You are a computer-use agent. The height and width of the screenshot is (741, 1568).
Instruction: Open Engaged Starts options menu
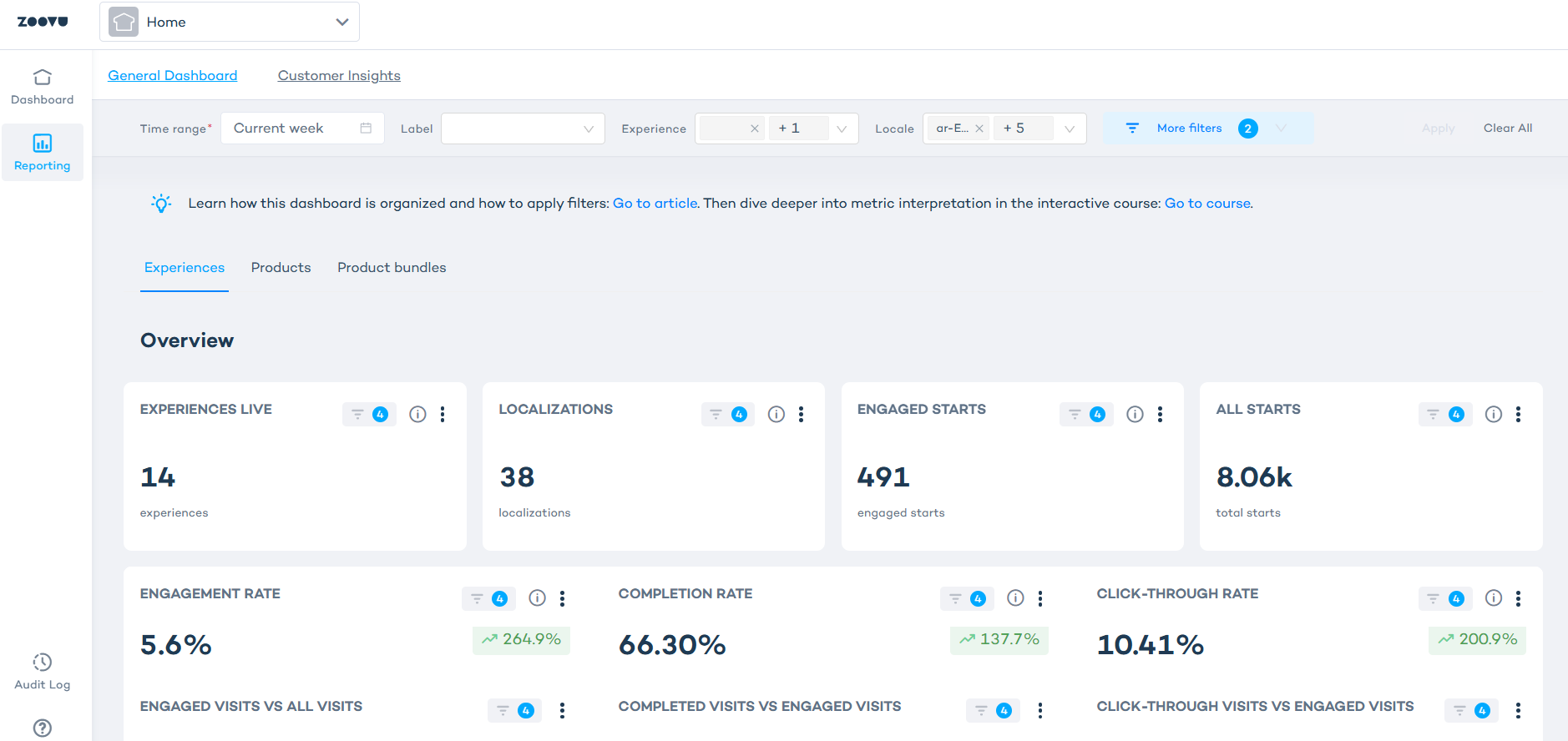[x=1160, y=414]
